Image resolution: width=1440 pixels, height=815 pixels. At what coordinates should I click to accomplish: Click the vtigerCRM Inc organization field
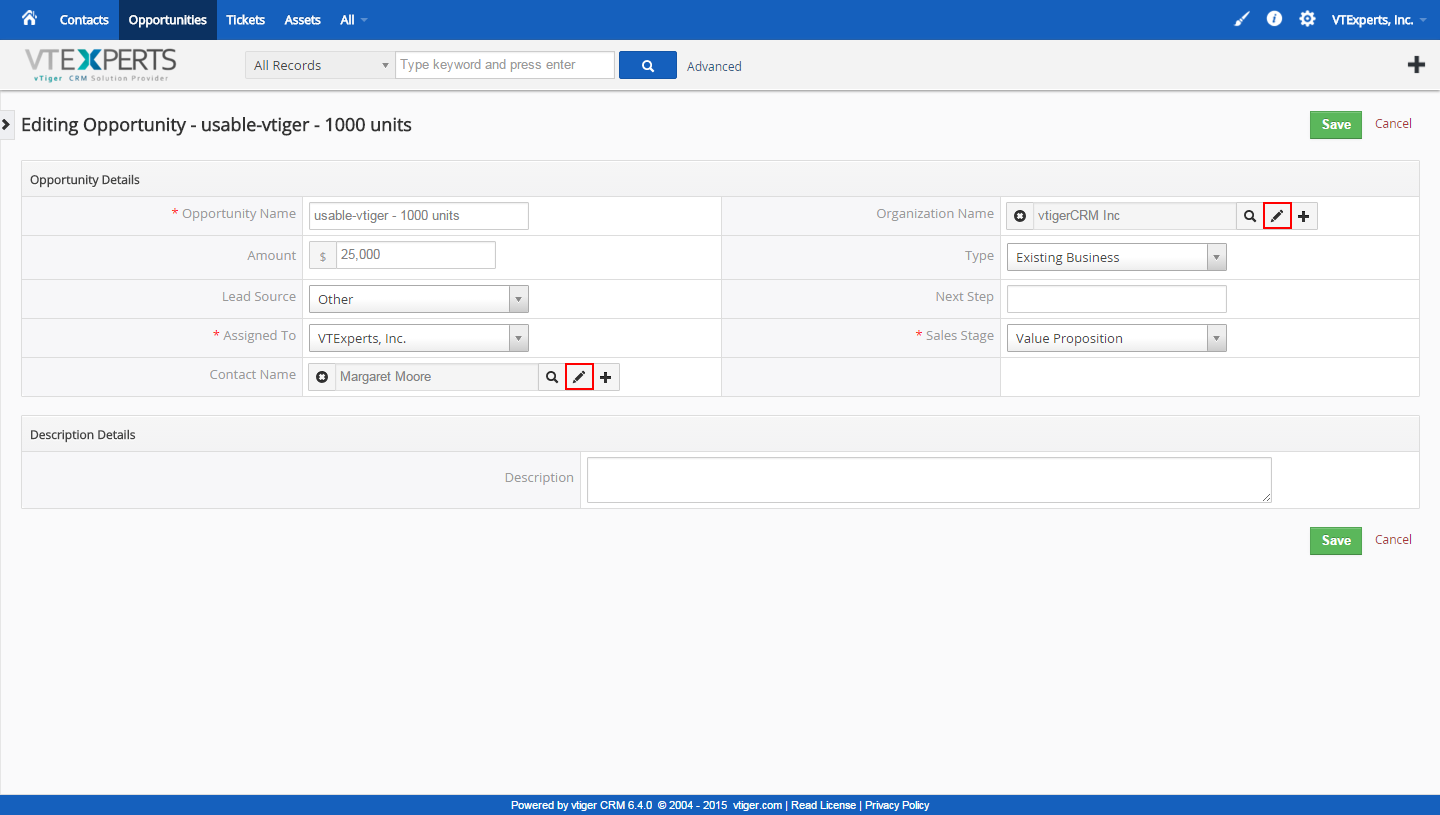[x=1135, y=216]
